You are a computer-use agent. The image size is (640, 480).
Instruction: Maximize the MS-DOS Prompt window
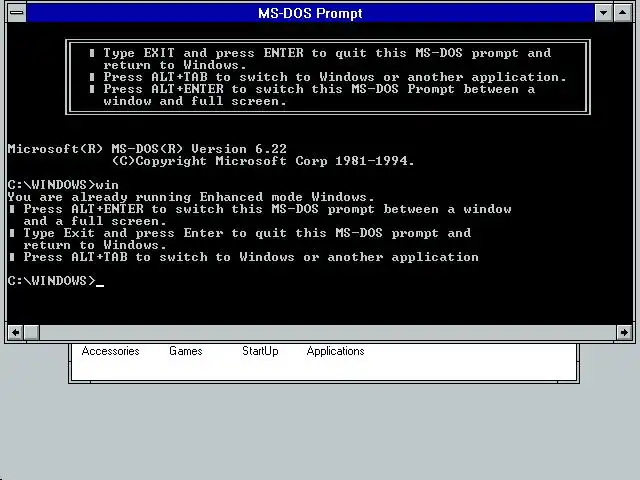(x=622, y=13)
